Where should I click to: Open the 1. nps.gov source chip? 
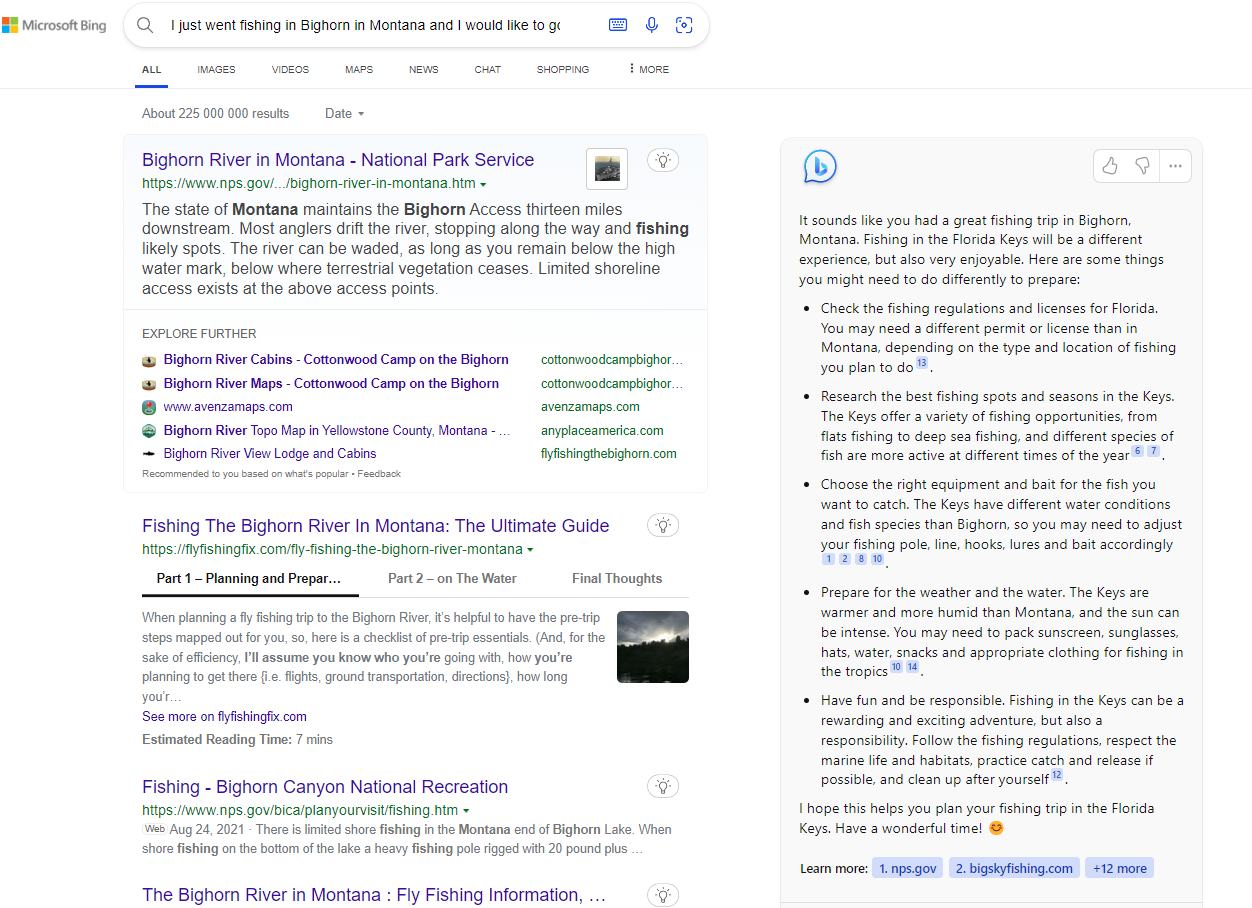908,868
